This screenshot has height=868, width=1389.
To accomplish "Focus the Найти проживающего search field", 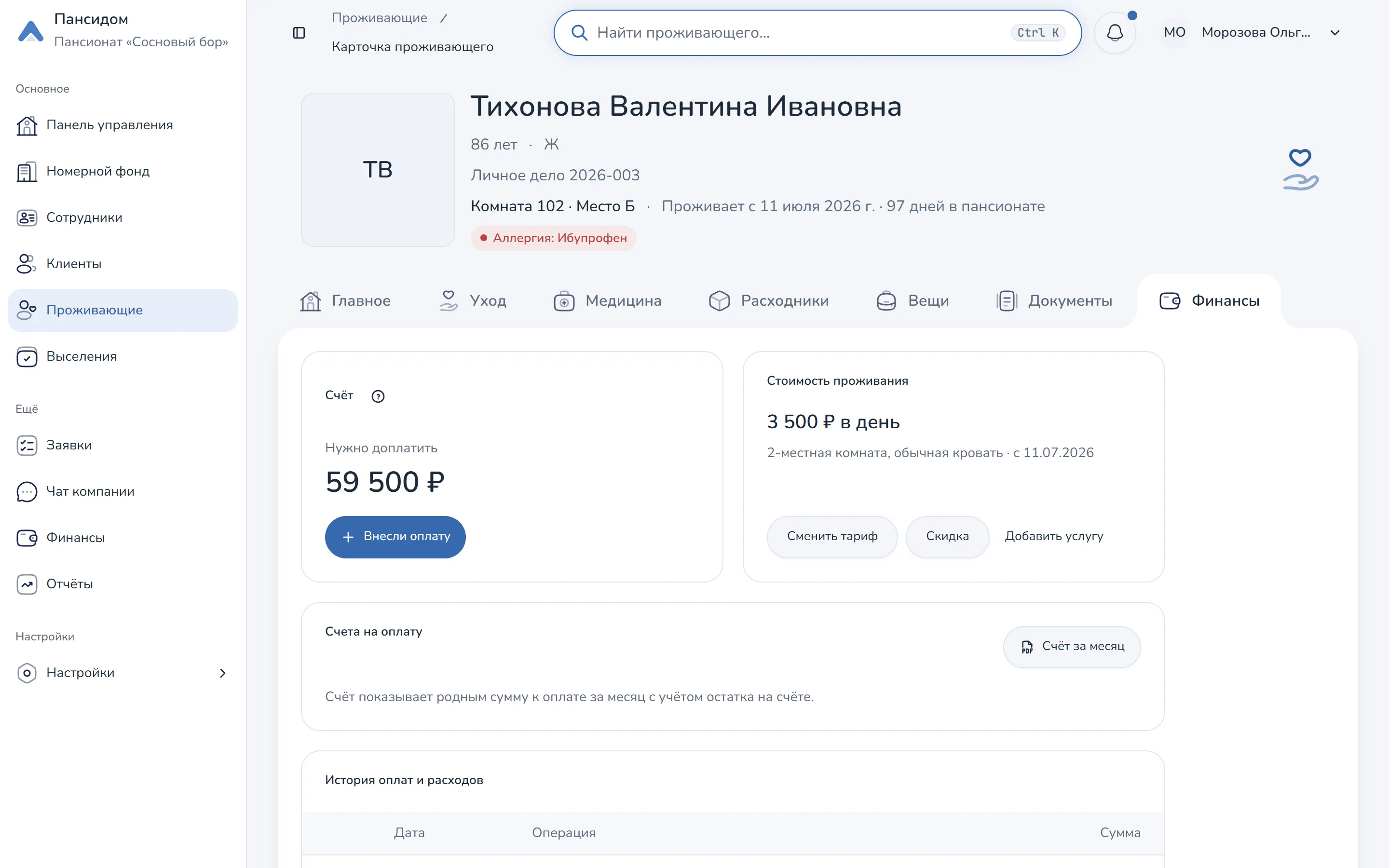I will (x=817, y=33).
